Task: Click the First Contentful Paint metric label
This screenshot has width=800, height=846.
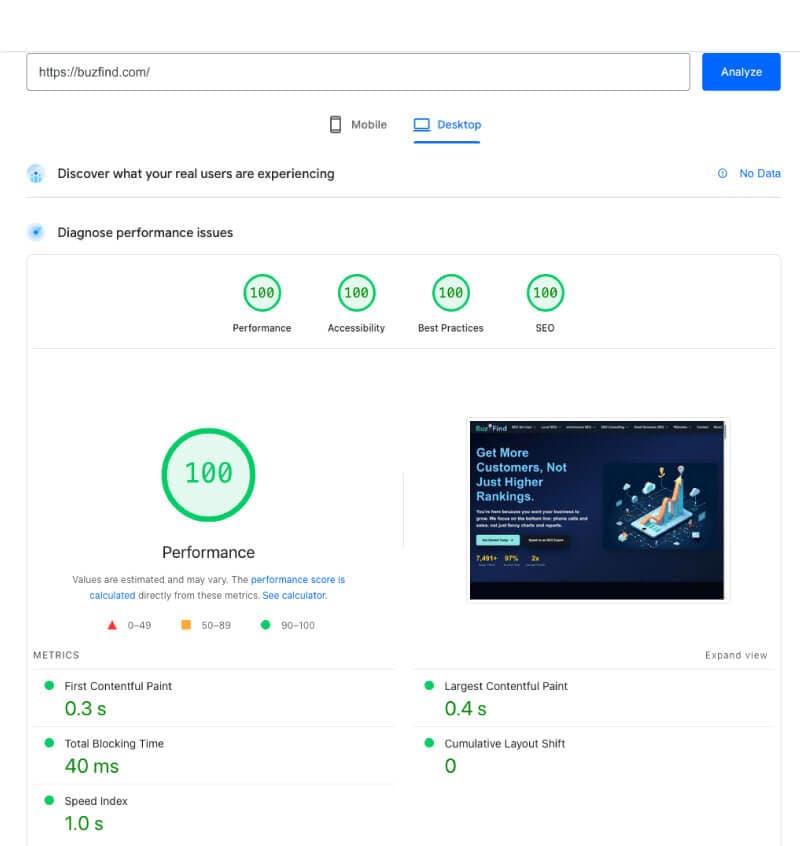Action: tap(118, 686)
